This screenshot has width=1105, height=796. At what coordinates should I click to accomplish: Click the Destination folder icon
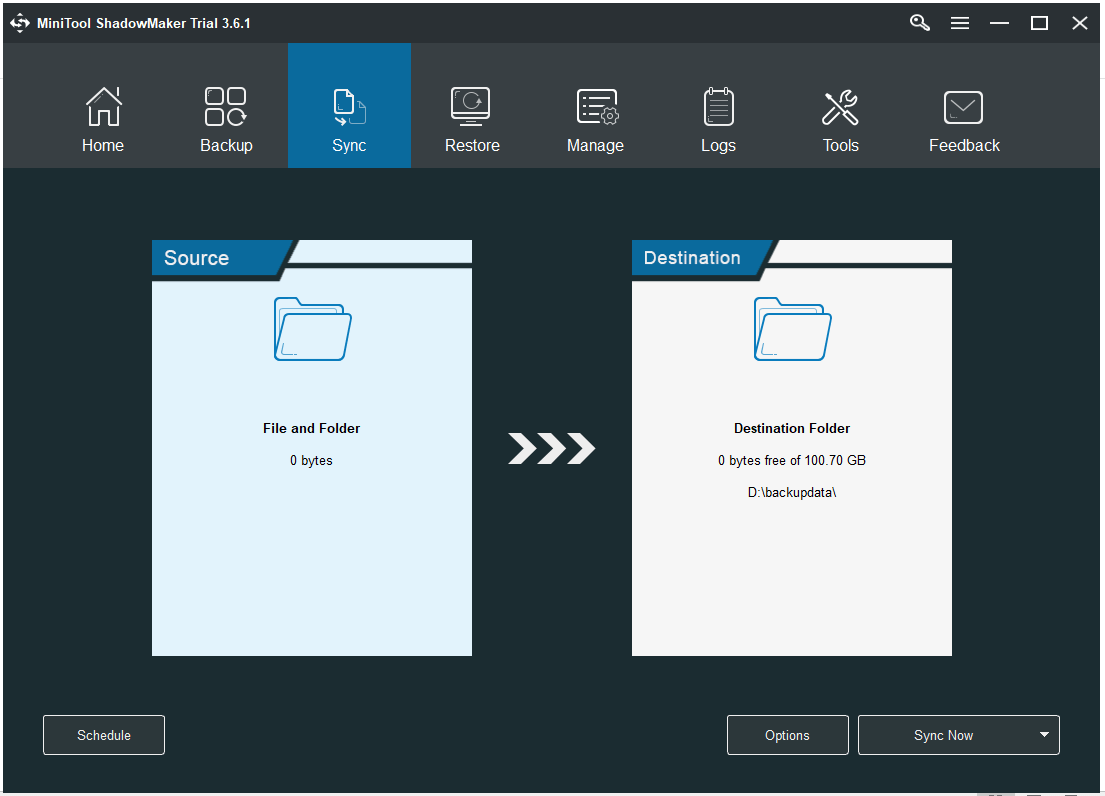coord(791,330)
